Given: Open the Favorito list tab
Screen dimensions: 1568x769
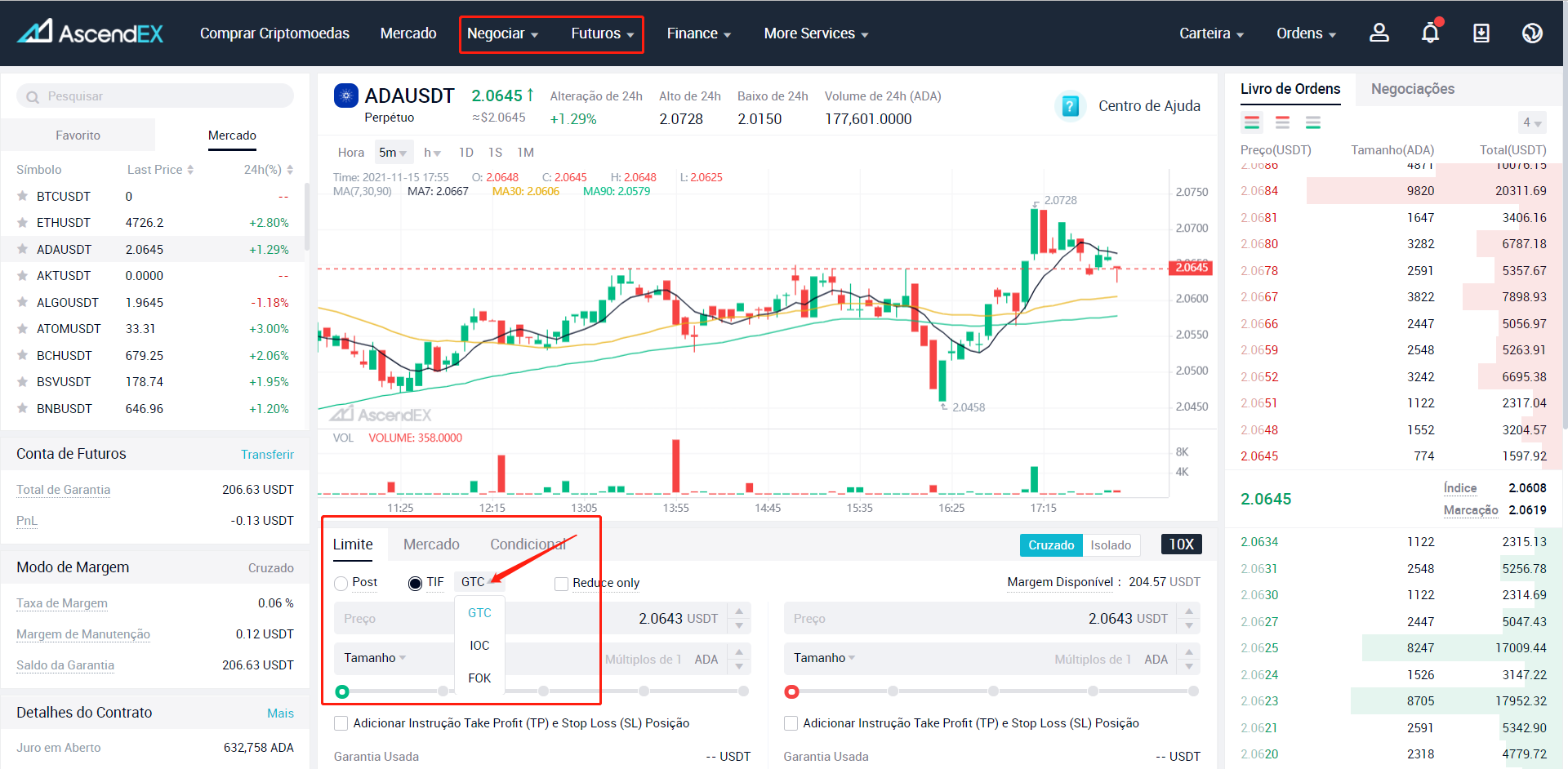Looking at the screenshot, I should click(x=78, y=136).
